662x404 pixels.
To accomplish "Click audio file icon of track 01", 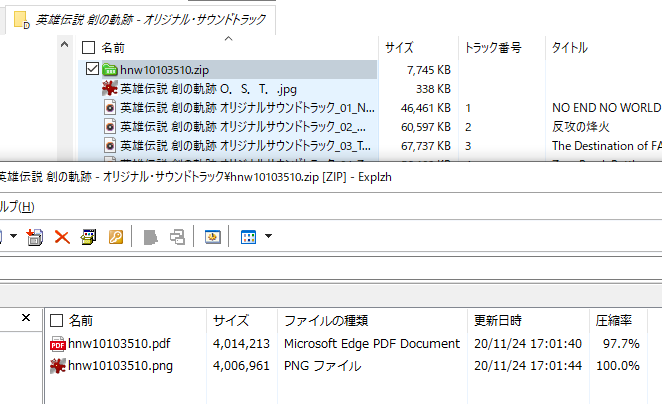I will pos(110,108).
